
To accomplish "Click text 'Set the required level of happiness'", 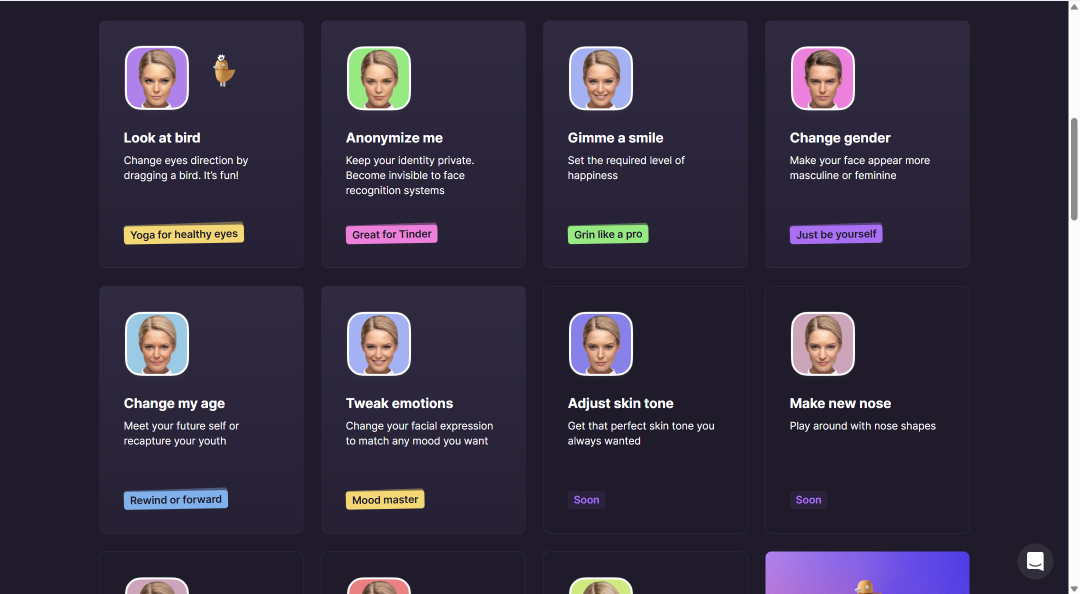I will [626, 167].
